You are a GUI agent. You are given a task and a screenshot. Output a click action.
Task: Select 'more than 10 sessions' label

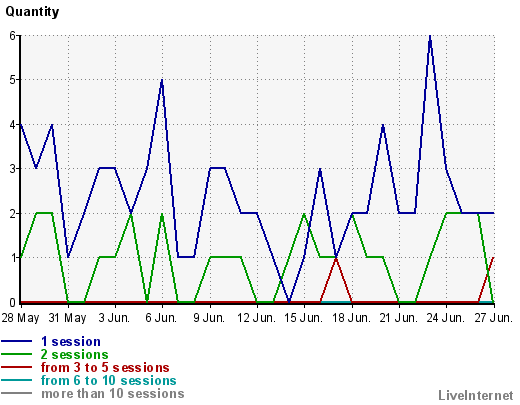(x=113, y=394)
